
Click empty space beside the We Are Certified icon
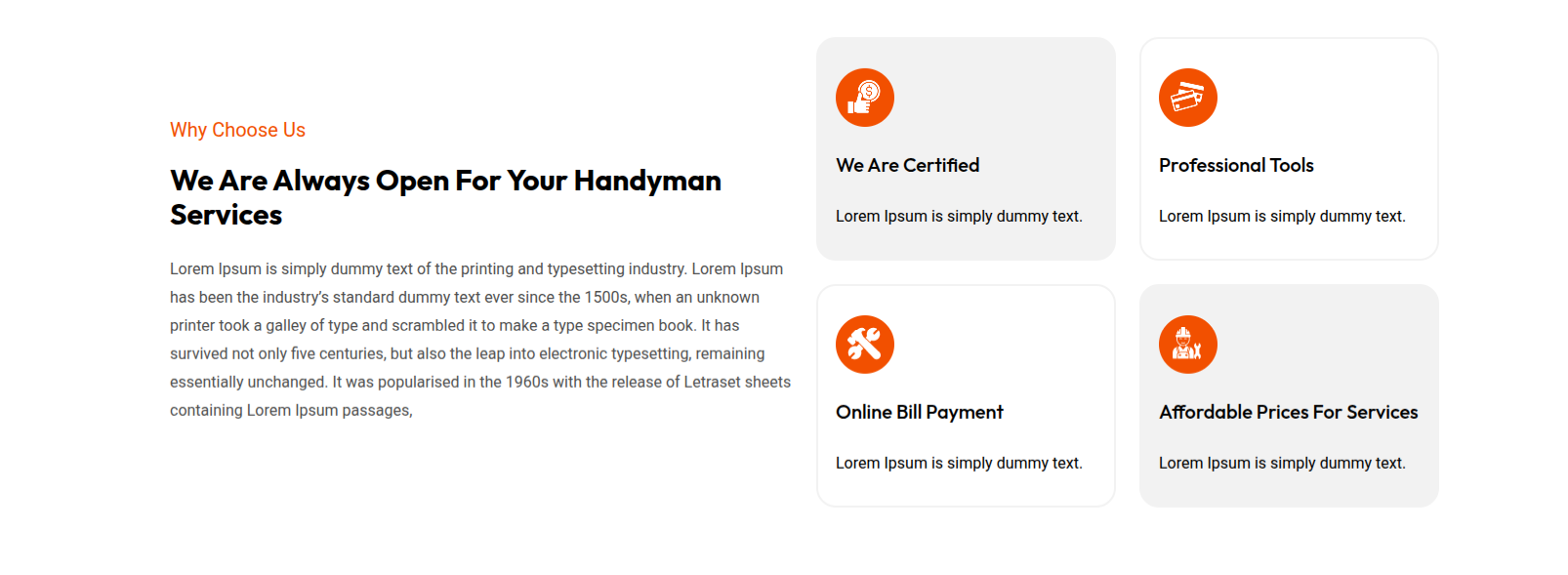click(1006, 98)
